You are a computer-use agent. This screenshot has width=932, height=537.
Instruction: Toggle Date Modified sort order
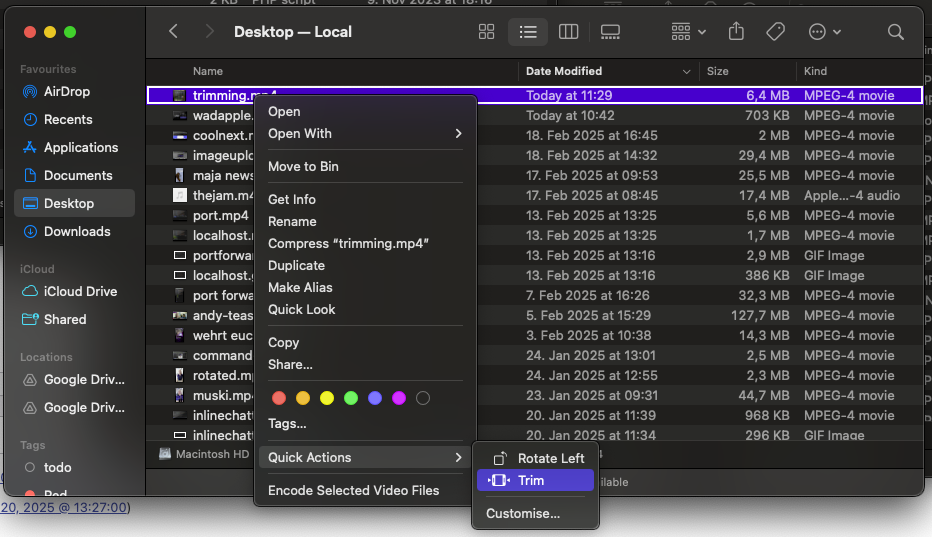click(x=609, y=71)
